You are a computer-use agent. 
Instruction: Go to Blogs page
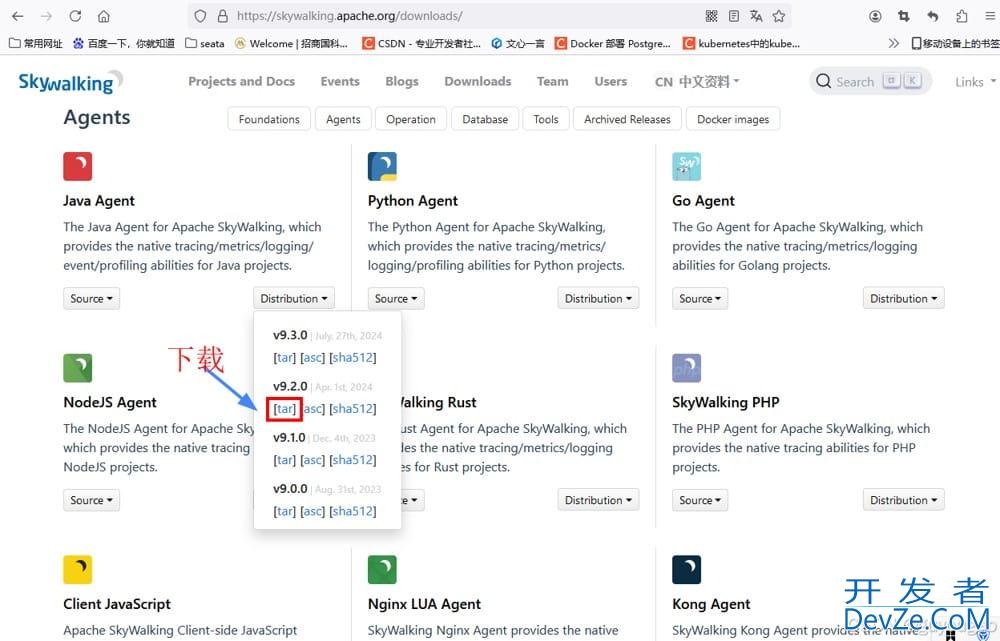tap(402, 82)
